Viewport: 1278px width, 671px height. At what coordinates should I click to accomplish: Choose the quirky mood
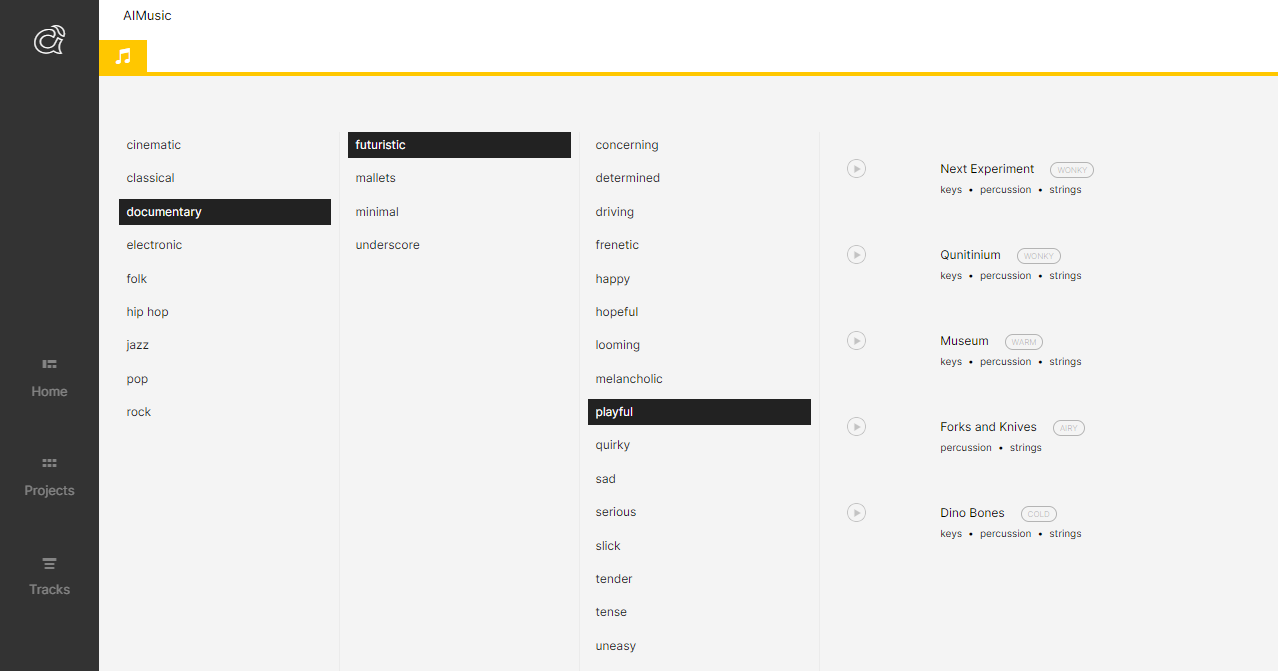(x=613, y=445)
